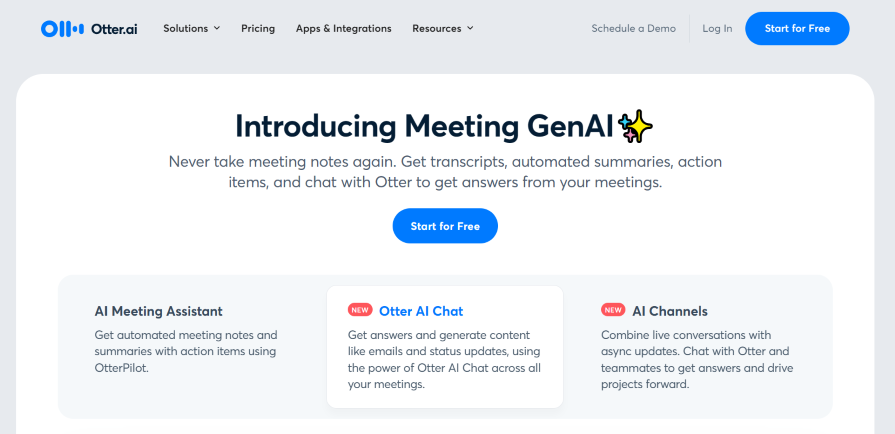Screen dimensions: 895x434
Task: Click the Introducing Meeting GenAI headline
Action: coord(425,126)
